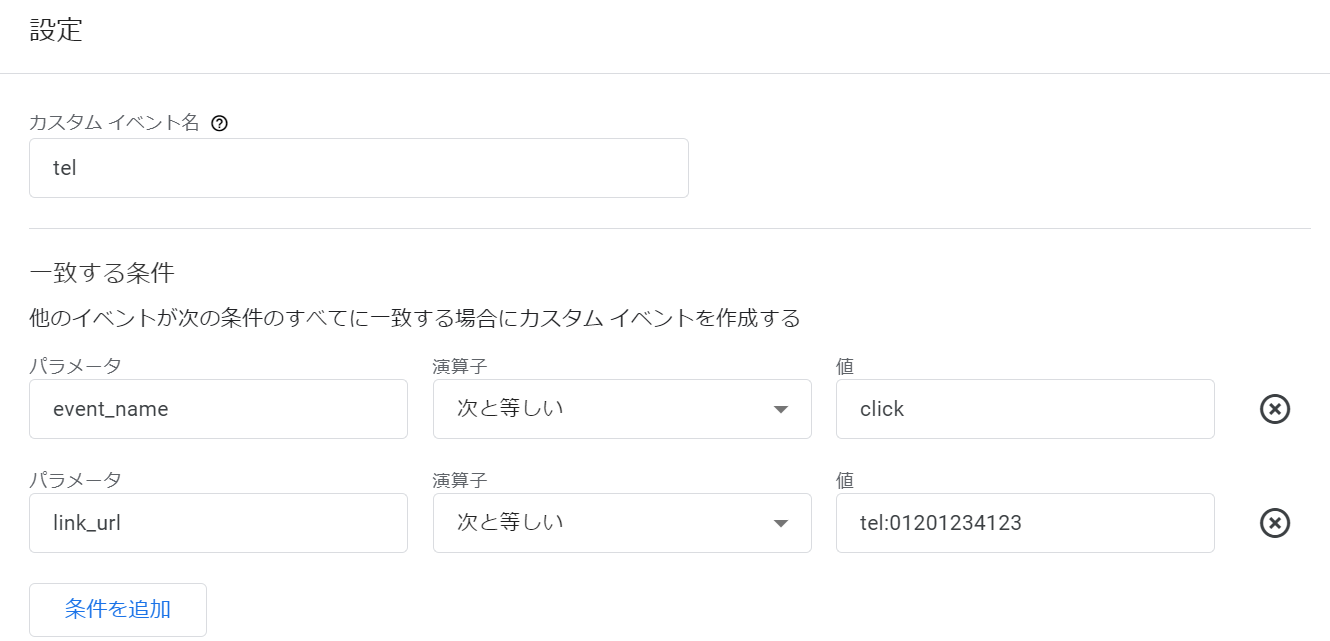Viewport: 1330px width, 641px height.
Task: Select the link_url parameter field
Action: coord(218,523)
